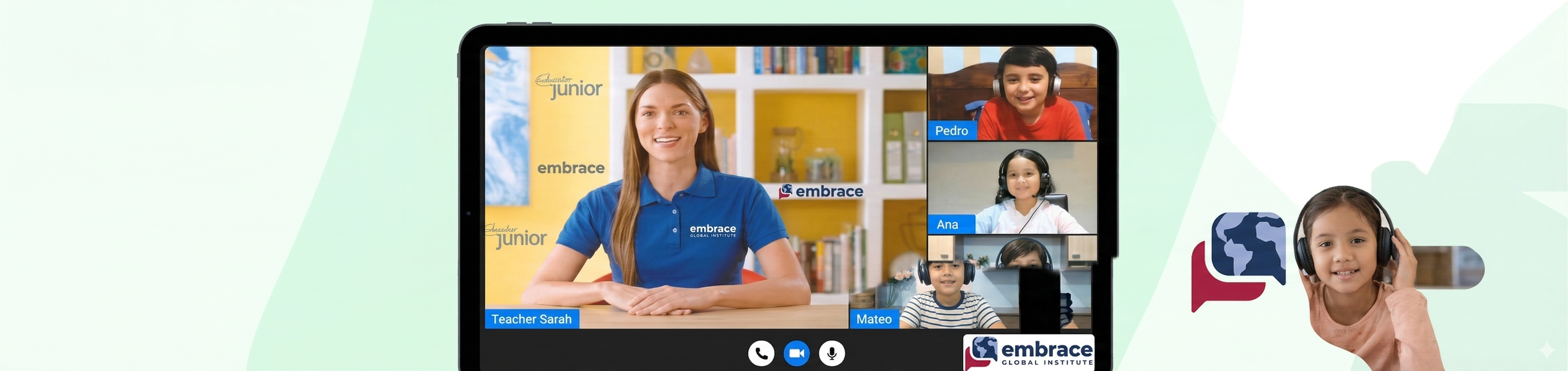The width and height of the screenshot is (1568, 371).
Task: Toggle the blue video camera button
Action: pos(796,353)
